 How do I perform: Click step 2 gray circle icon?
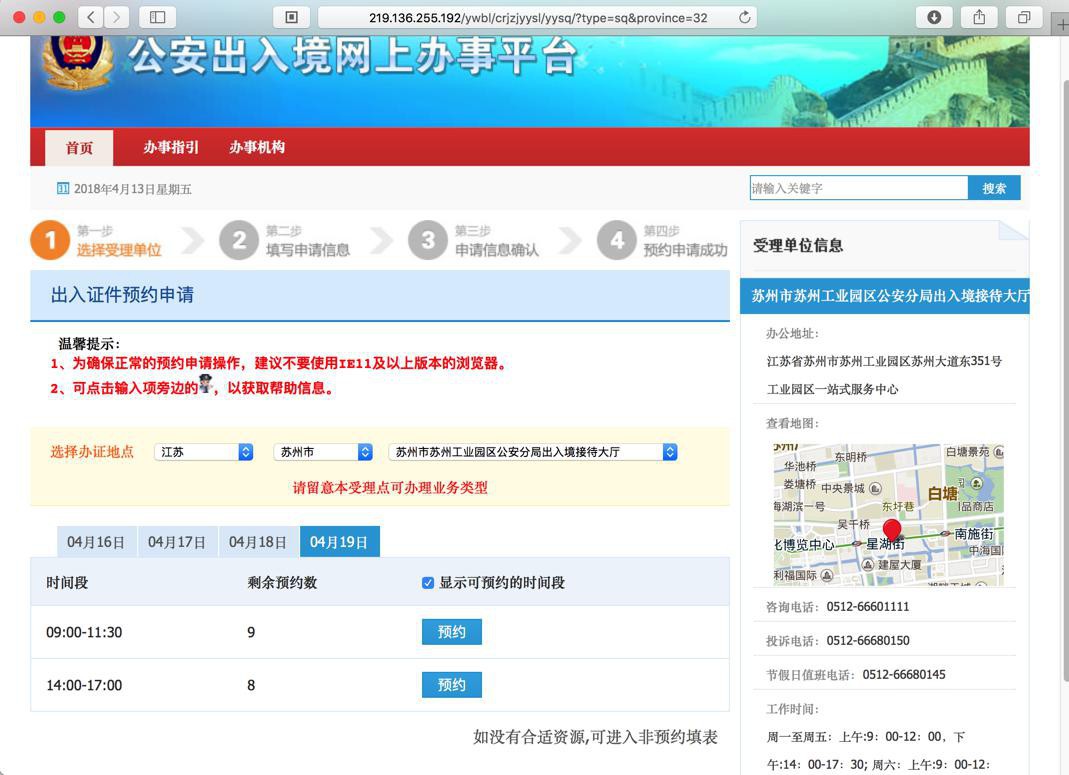coord(239,240)
